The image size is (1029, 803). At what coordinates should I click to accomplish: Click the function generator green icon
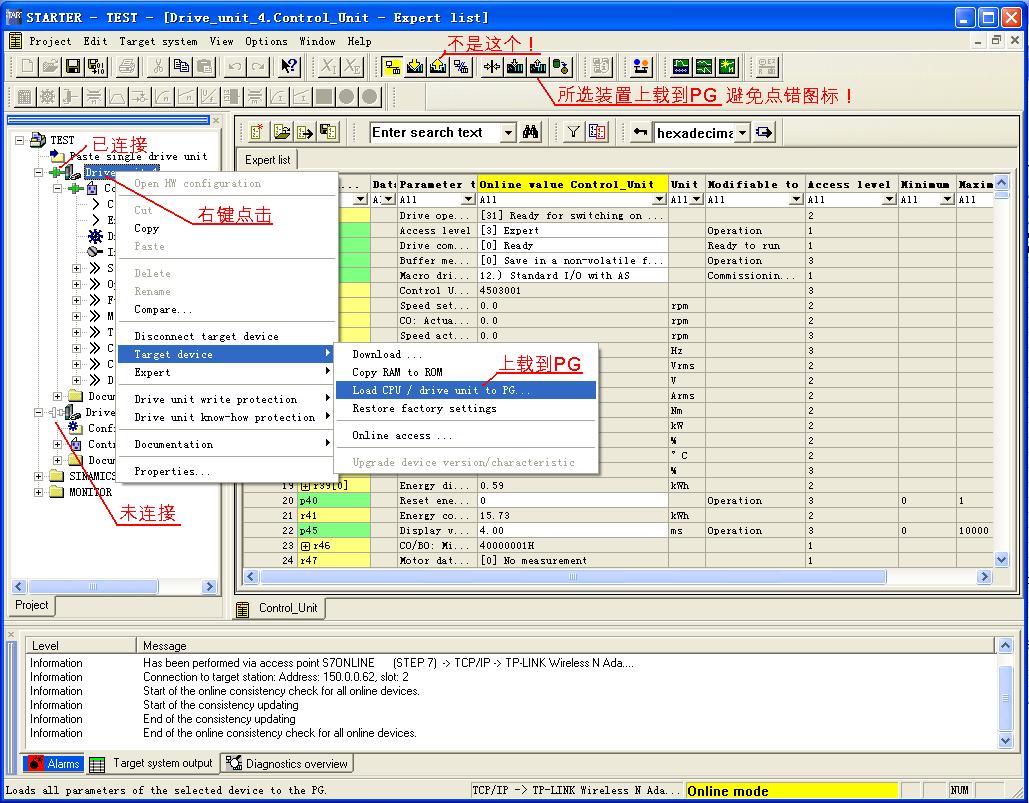point(704,66)
